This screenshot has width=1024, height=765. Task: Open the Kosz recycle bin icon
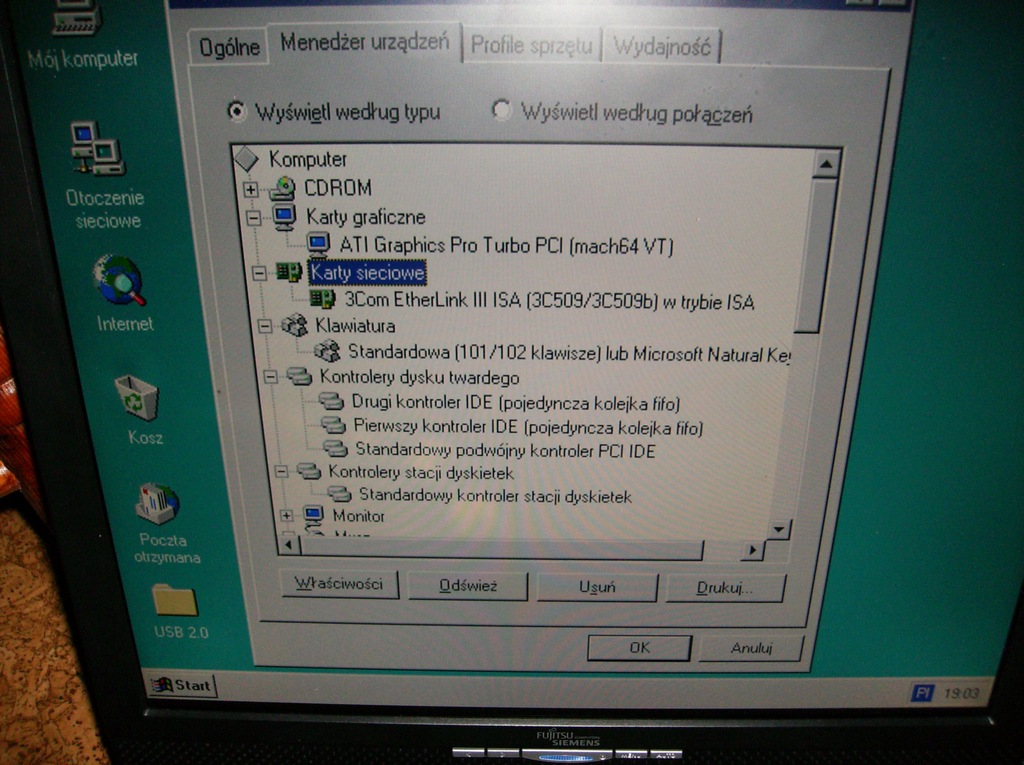(136, 398)
